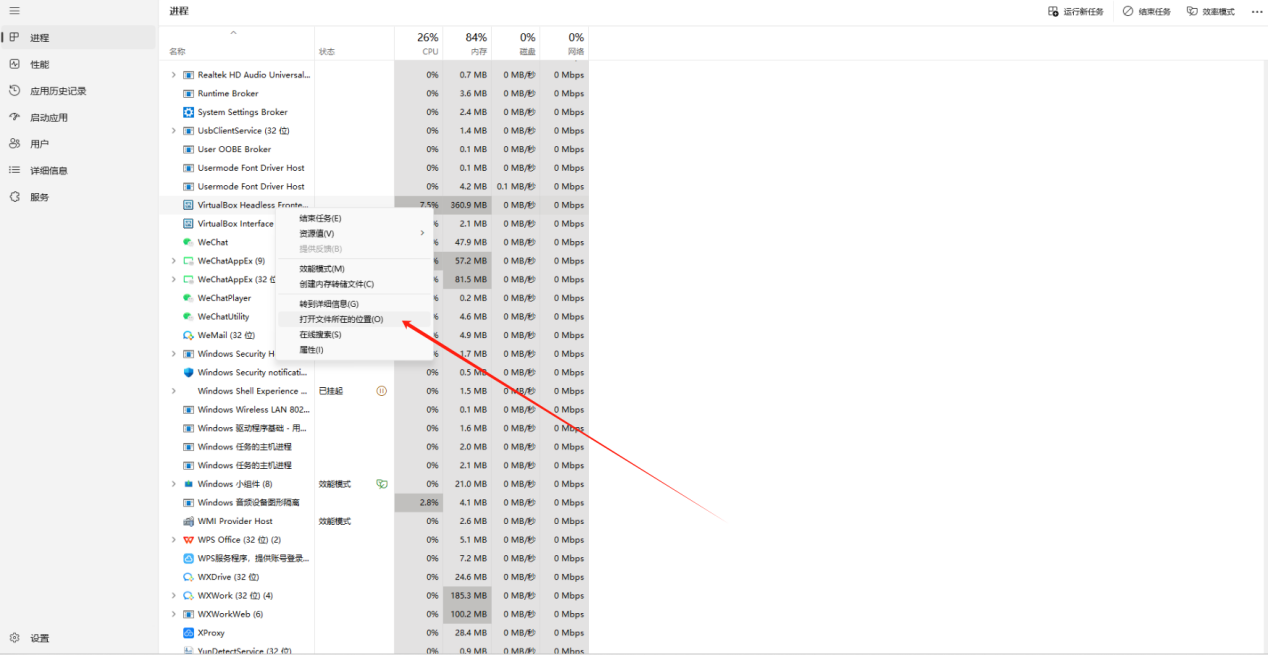Expand the Windows Shell Experience group

click(x=173, y=391)
